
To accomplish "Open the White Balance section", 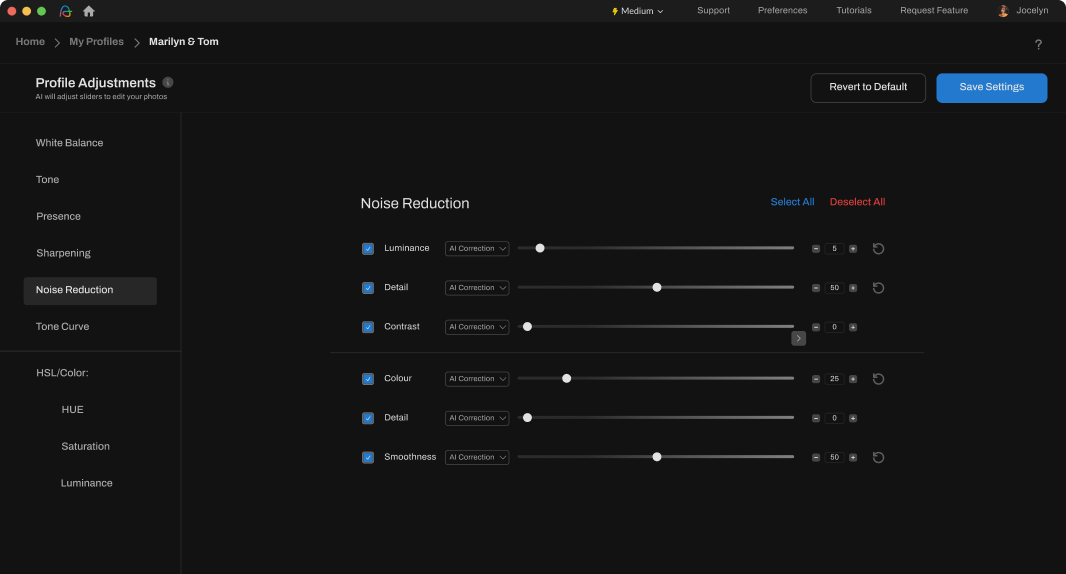I will (x=69, y=143).
